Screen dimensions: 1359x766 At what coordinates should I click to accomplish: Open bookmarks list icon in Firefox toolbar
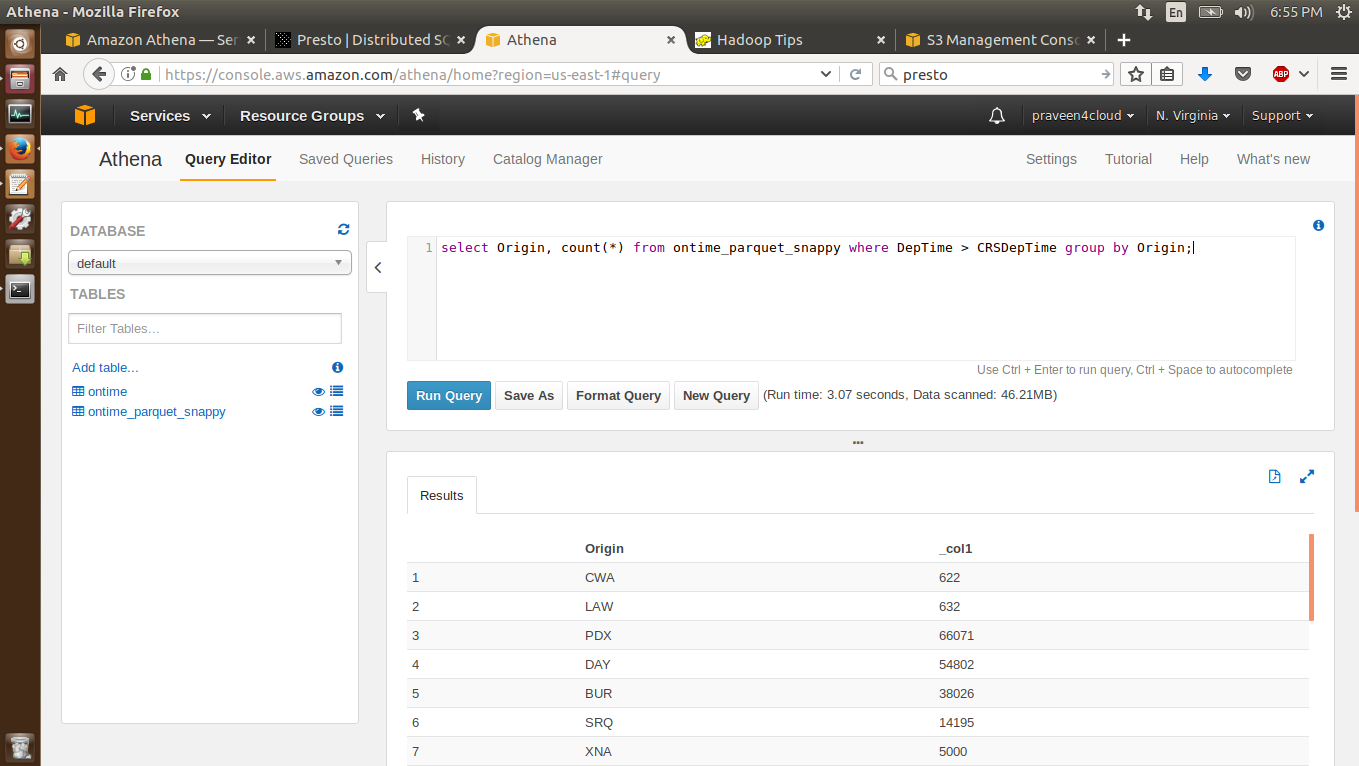point(1167,74)
